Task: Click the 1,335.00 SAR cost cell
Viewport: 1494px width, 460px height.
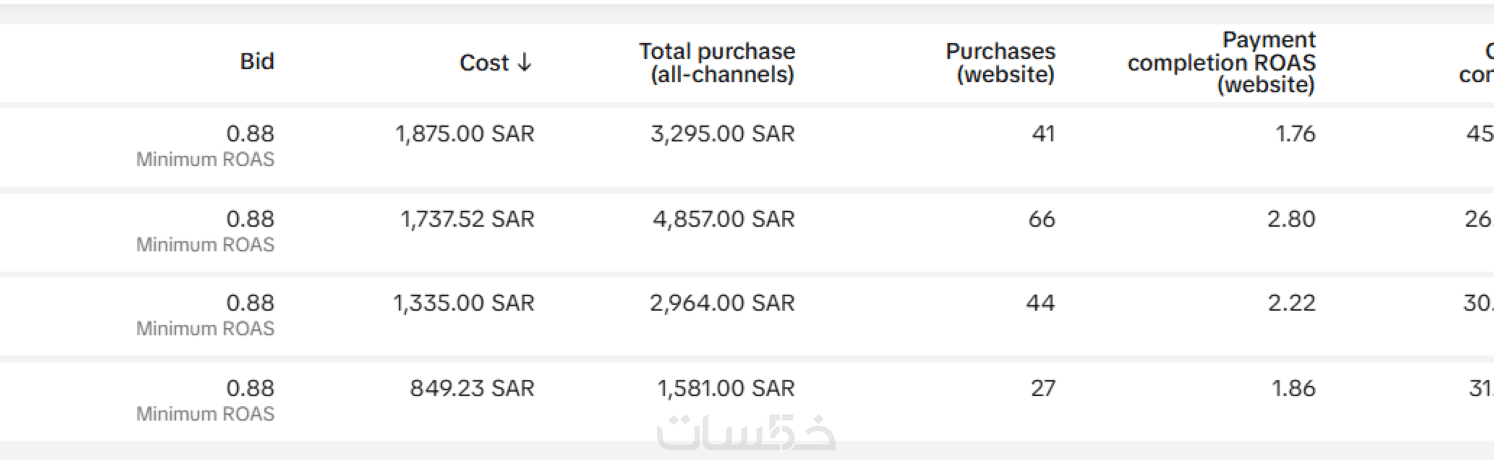Action: (464, 303)
